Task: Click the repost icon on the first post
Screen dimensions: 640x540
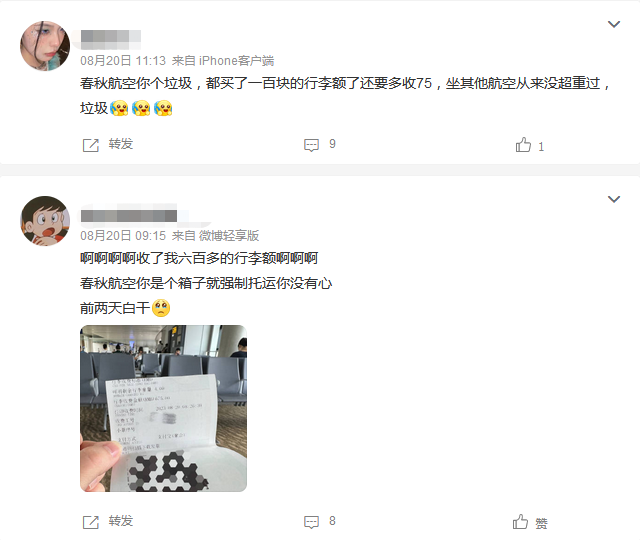Action: 91,145
